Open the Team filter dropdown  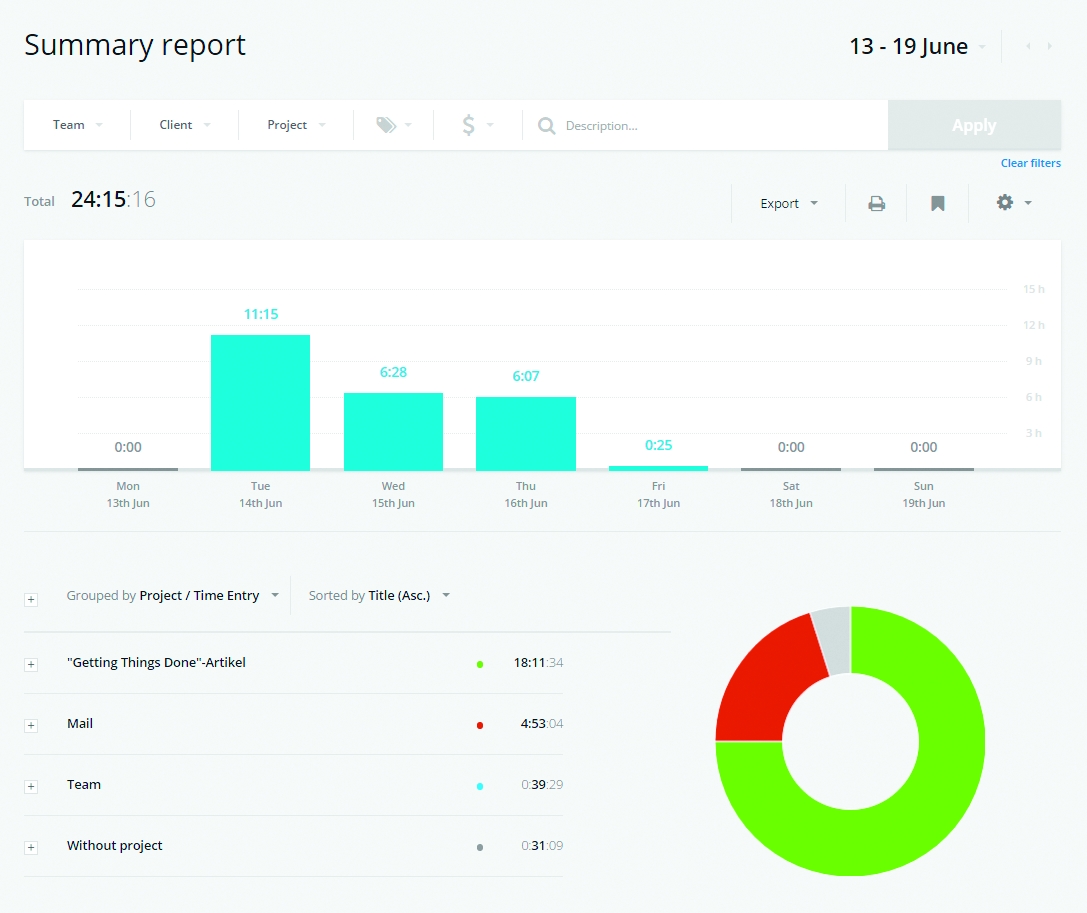pyautogui.click(x=77, y=125)
